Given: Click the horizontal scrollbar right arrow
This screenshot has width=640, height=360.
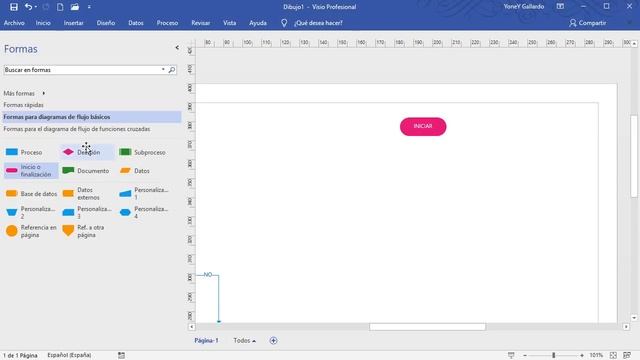Looking at the screenshot, I should pyautogui.click(x=626, y=327).
